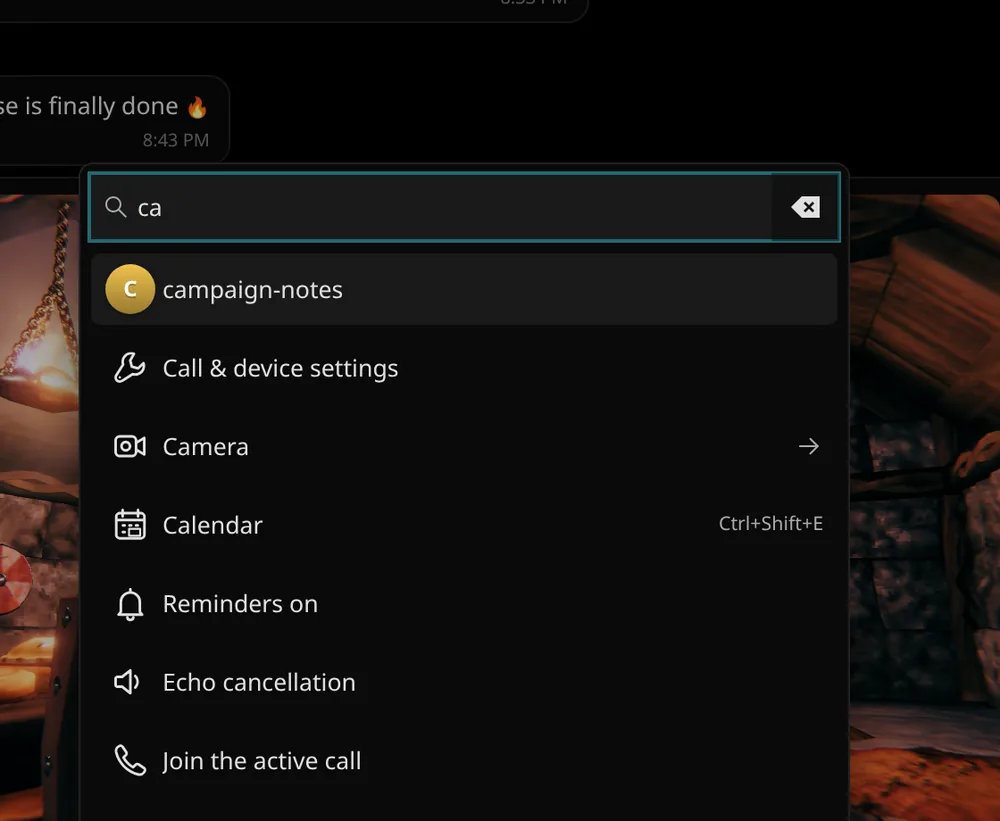This screenshot has height=821, width=1000.
Task: Click the phone handset icon
Action: point(130,760)
